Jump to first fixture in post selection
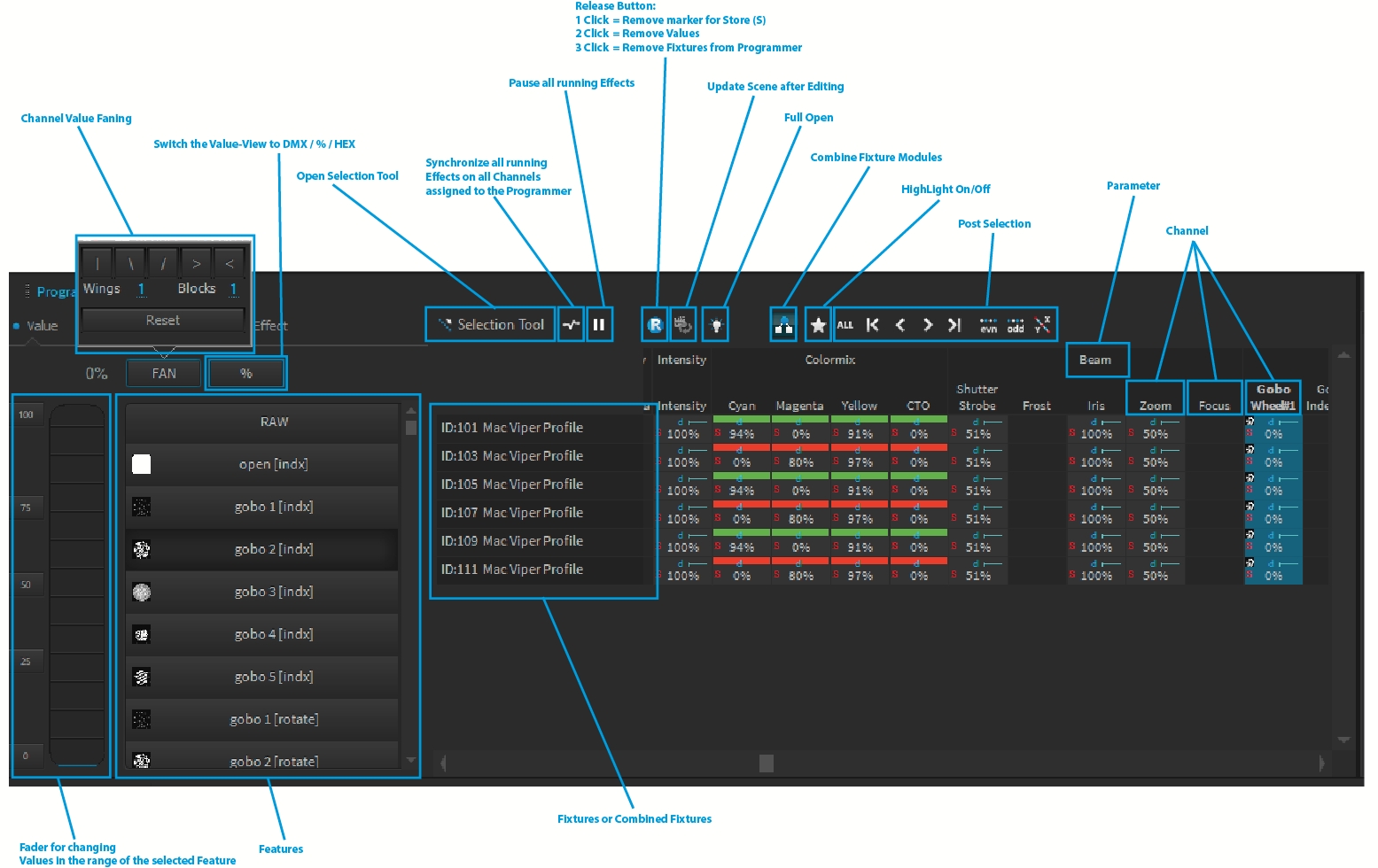The image size is (1378, 868). (873, 325)
